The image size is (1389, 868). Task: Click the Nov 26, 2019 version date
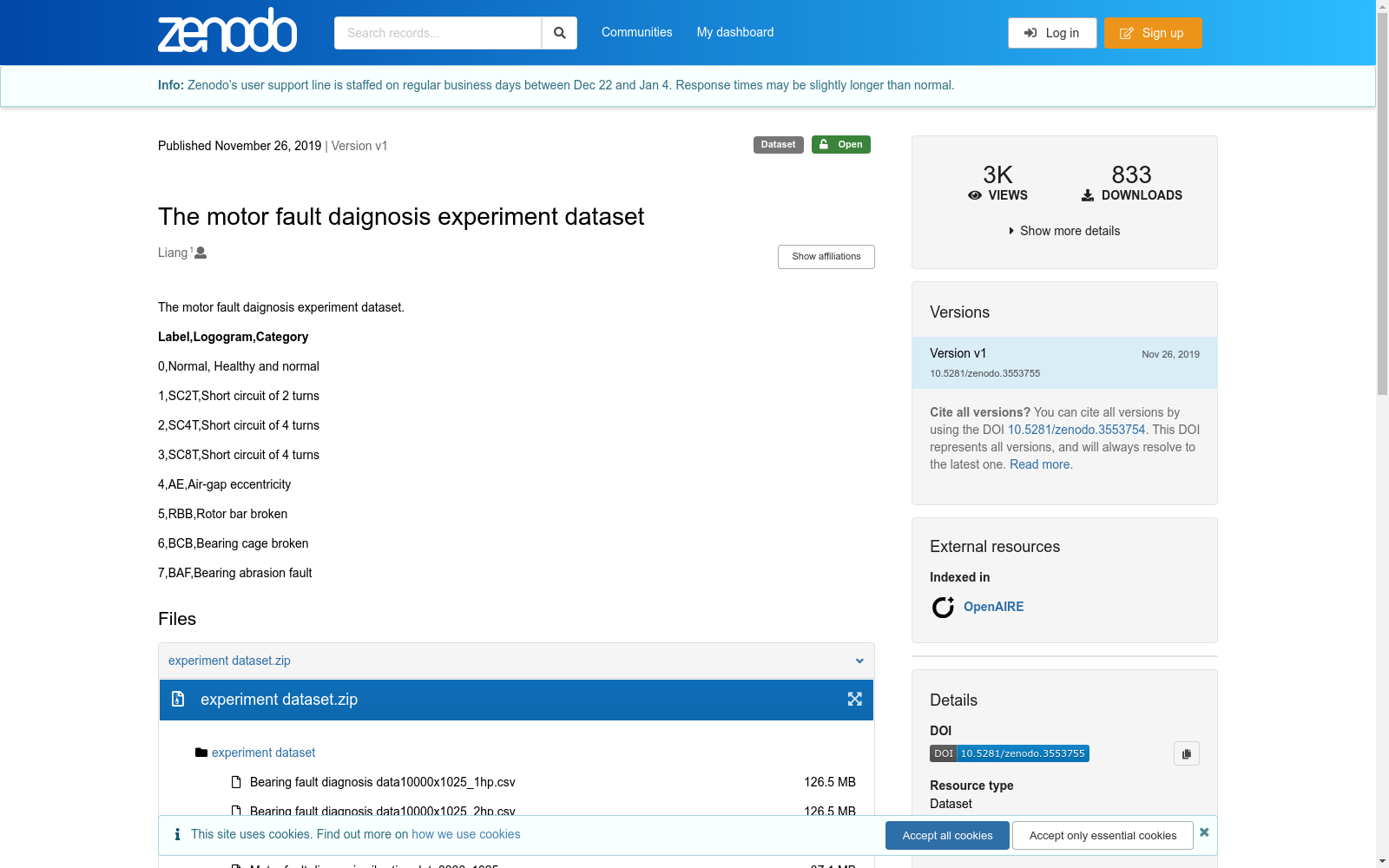1170,354
